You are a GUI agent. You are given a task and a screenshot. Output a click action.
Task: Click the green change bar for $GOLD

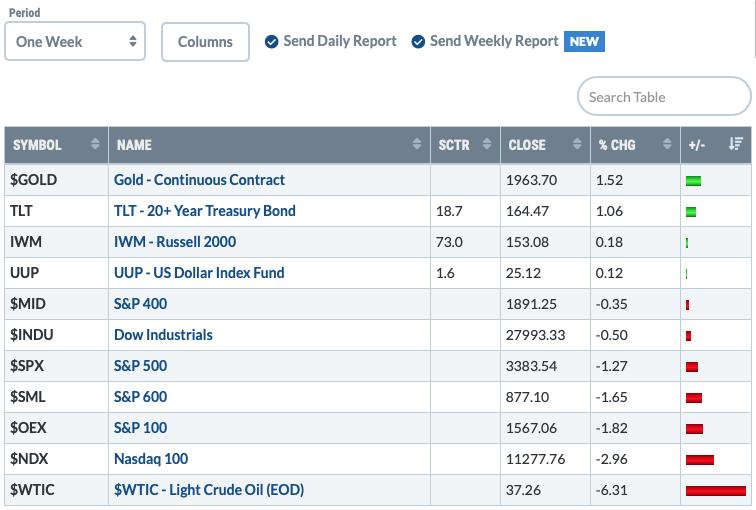tap(693, 181)
